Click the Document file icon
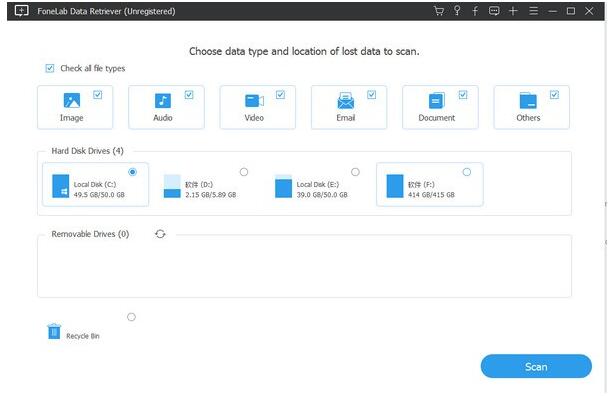611x396 pixels. [436, 101]
